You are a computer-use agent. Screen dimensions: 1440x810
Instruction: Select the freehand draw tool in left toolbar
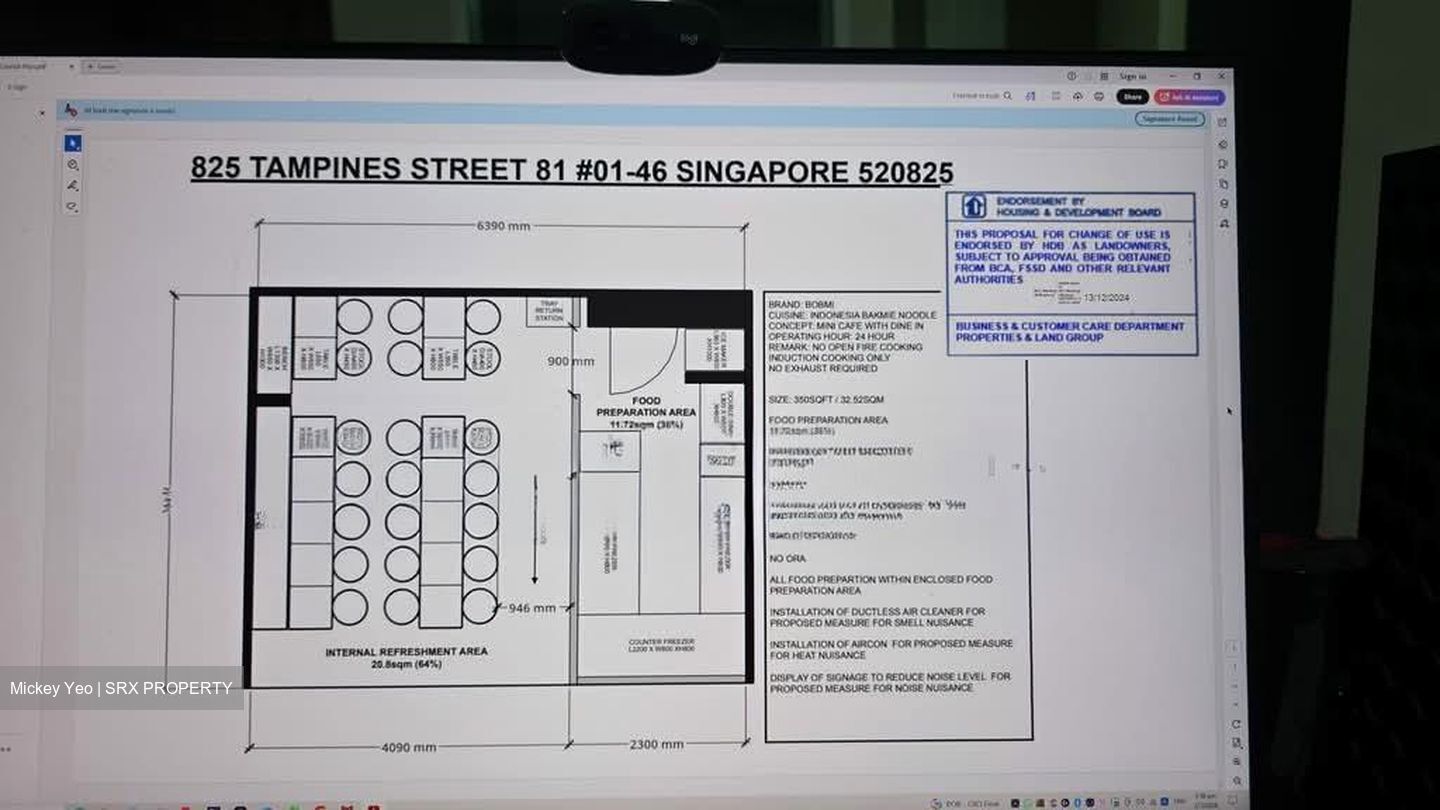click(x=72, y=207)
